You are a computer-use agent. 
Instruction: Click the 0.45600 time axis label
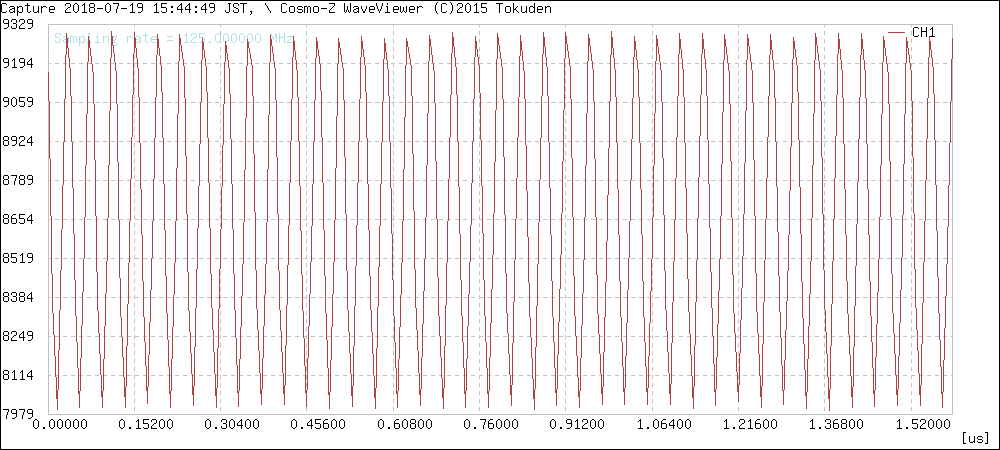point(318,425)
